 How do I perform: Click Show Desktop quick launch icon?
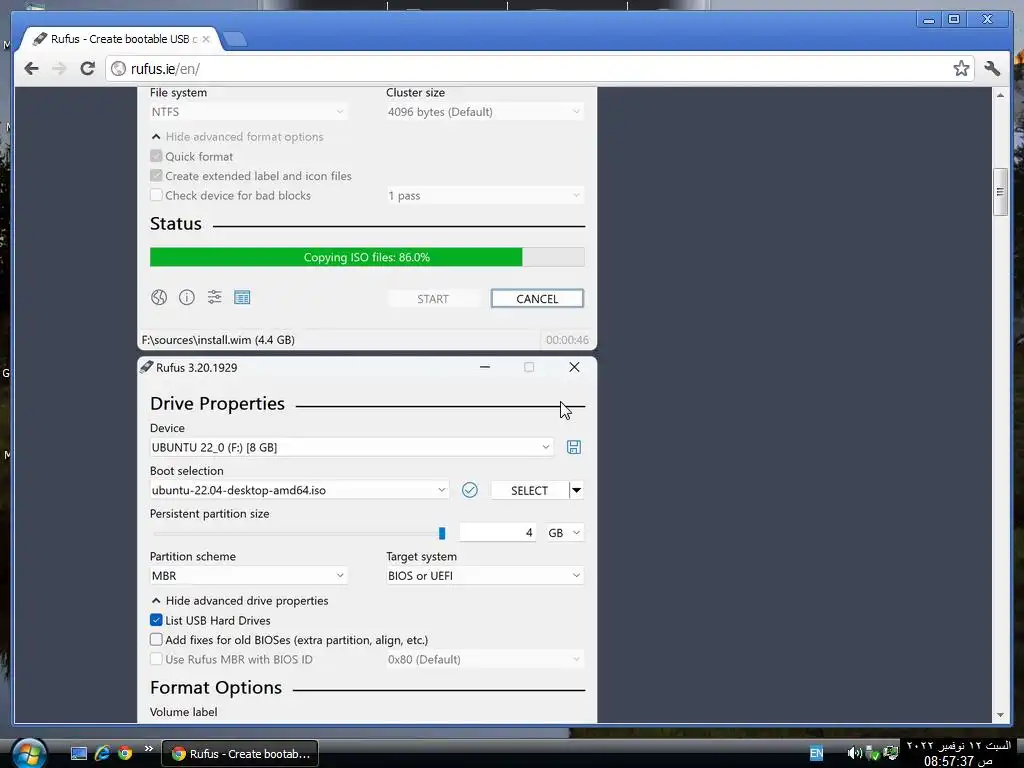pyautogui.click(x=79, y=754)
